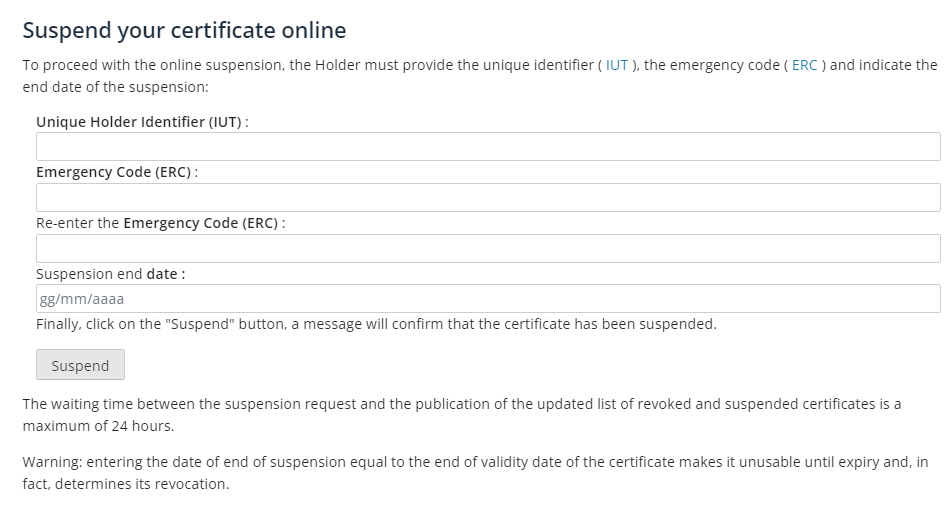Image resolution: width=947 pixels, height=509 pixels.
Task: Click the 'Unique Holder Identifier (IUT)' label
Action: click(x=141, y=122)
